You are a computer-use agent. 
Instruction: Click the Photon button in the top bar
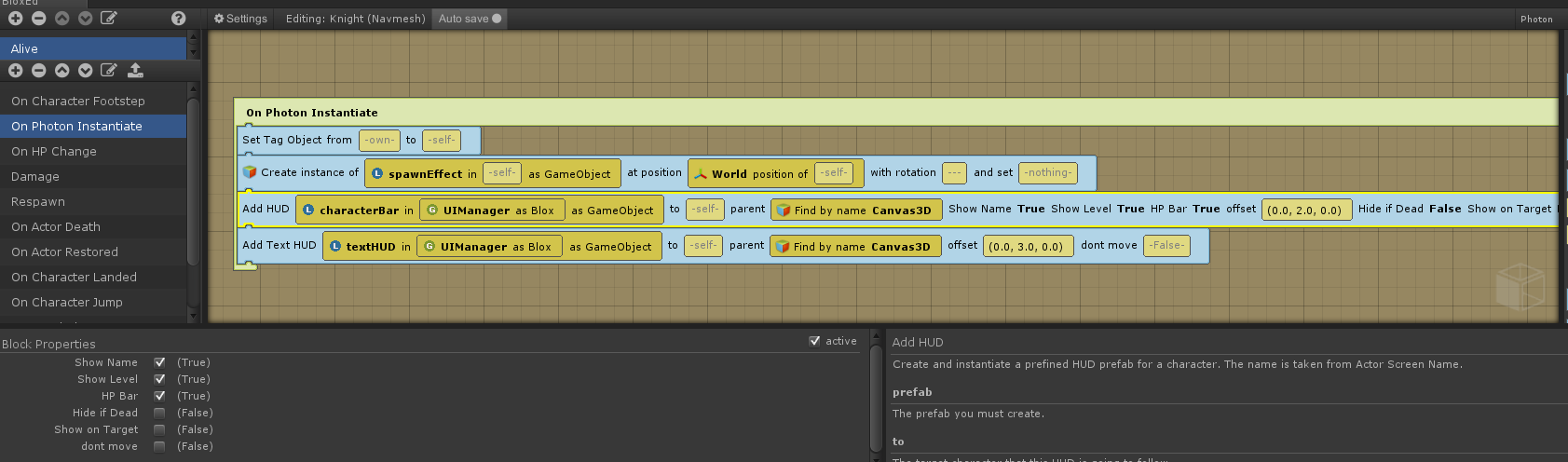point(1536,19)
